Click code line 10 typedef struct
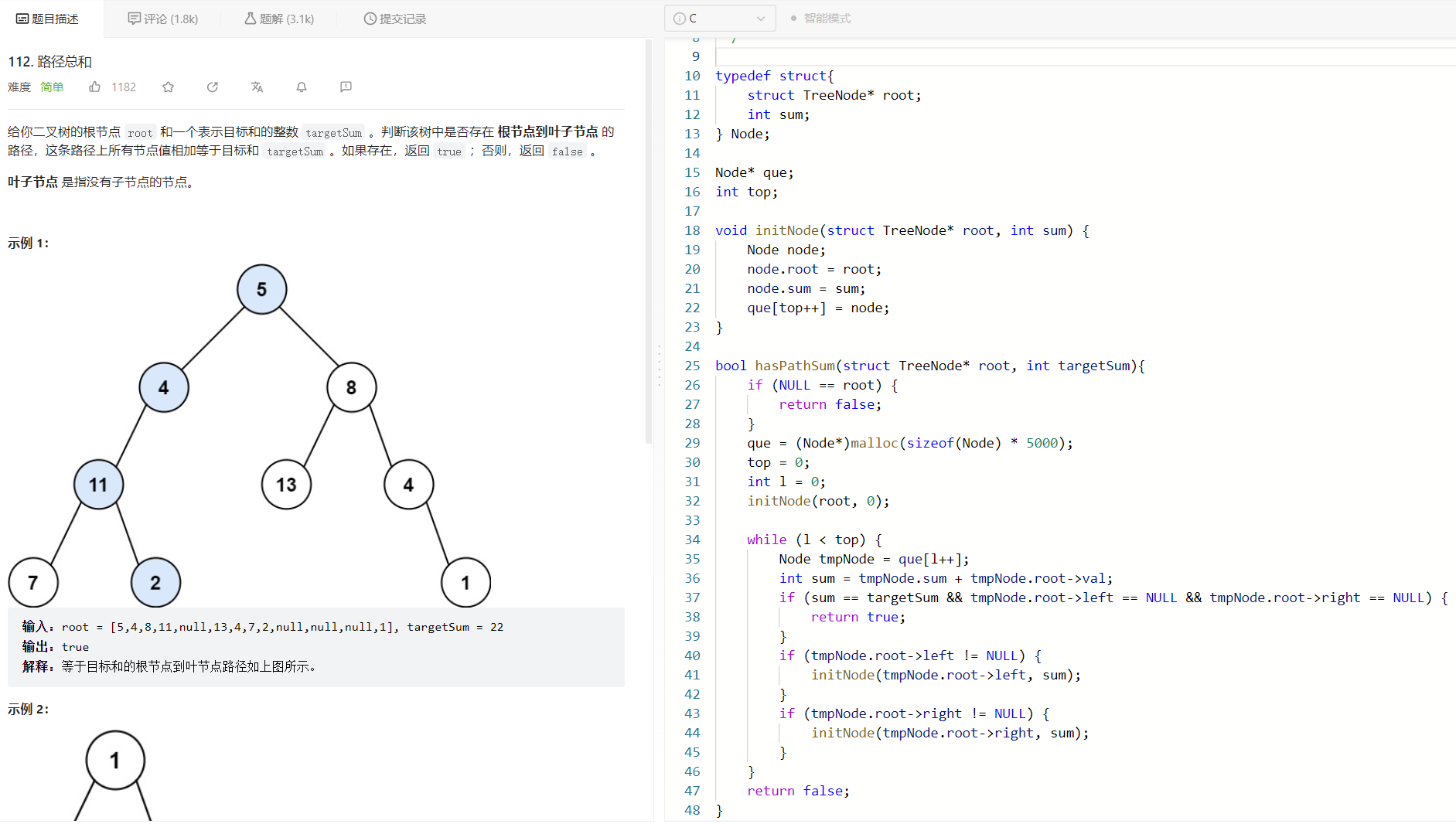Viewport: 1456px width, 824px height. click(774, 76)
